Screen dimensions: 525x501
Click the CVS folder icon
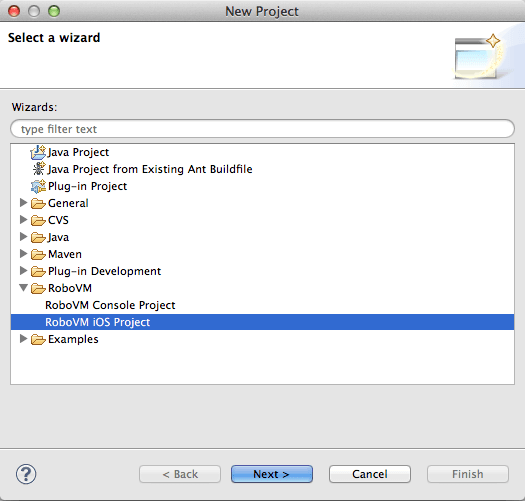38,220
